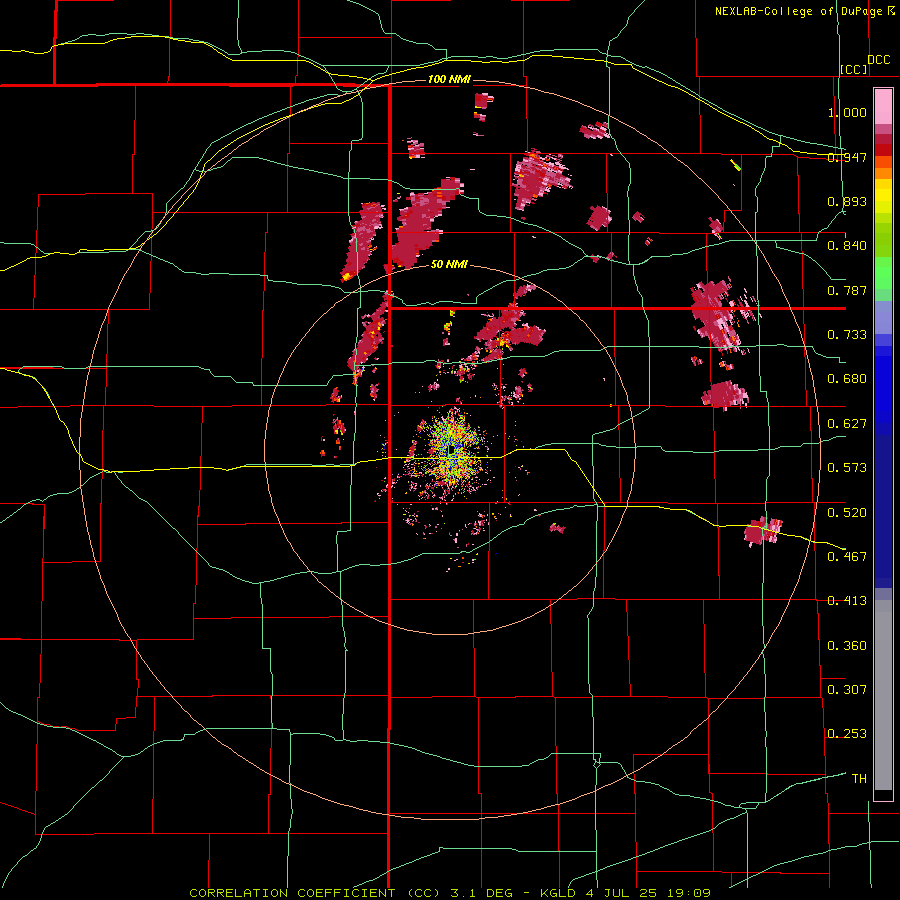
Task: Click the 0.360 scale value
Action: coord(847,645)
